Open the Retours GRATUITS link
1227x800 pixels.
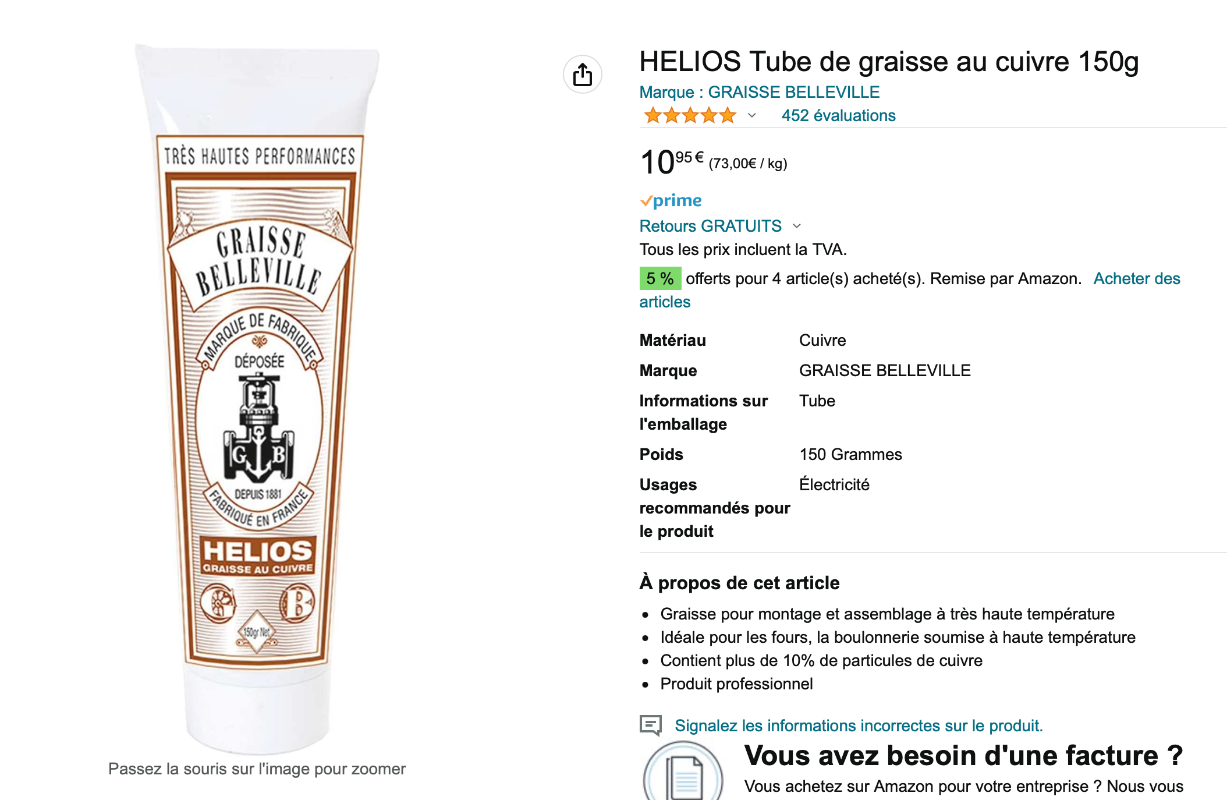(x=711, y=226)
